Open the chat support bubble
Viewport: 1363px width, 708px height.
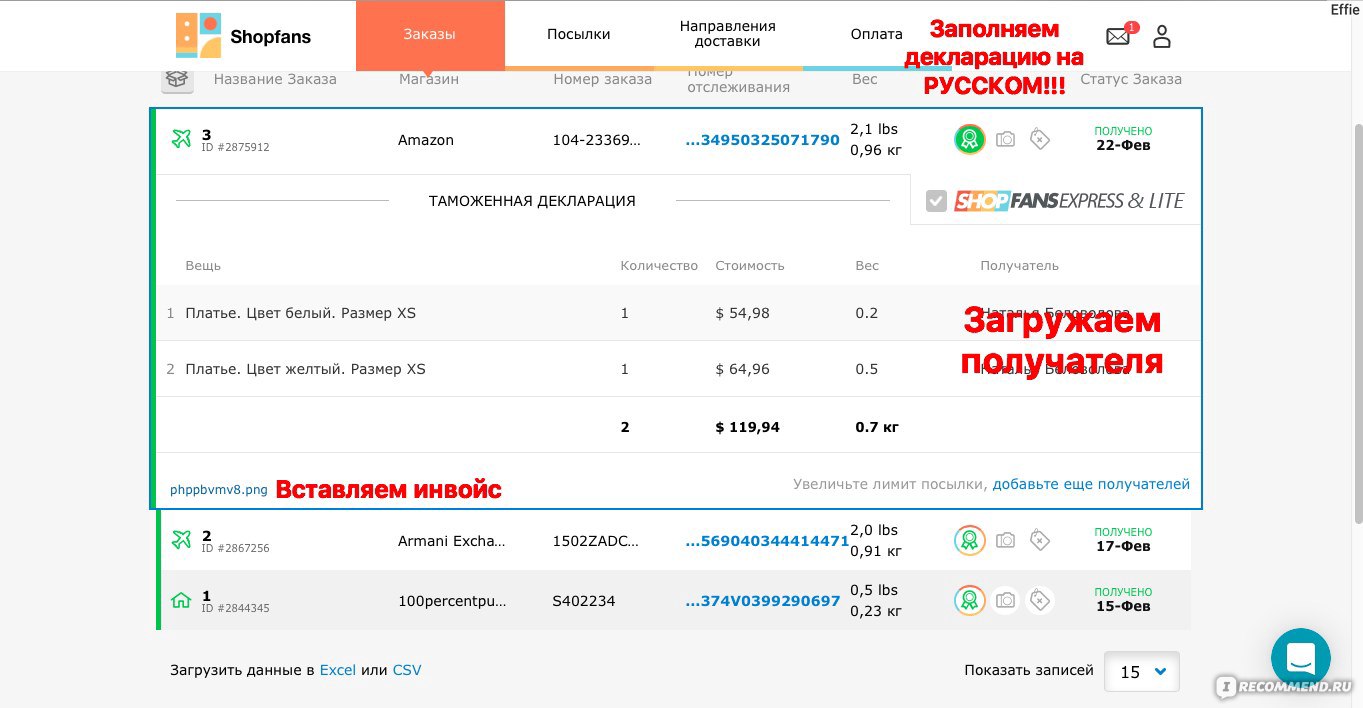point(1300,657)
